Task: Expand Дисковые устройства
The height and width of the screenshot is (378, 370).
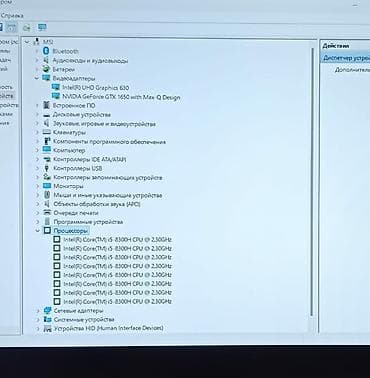Action: pos(37,115)
